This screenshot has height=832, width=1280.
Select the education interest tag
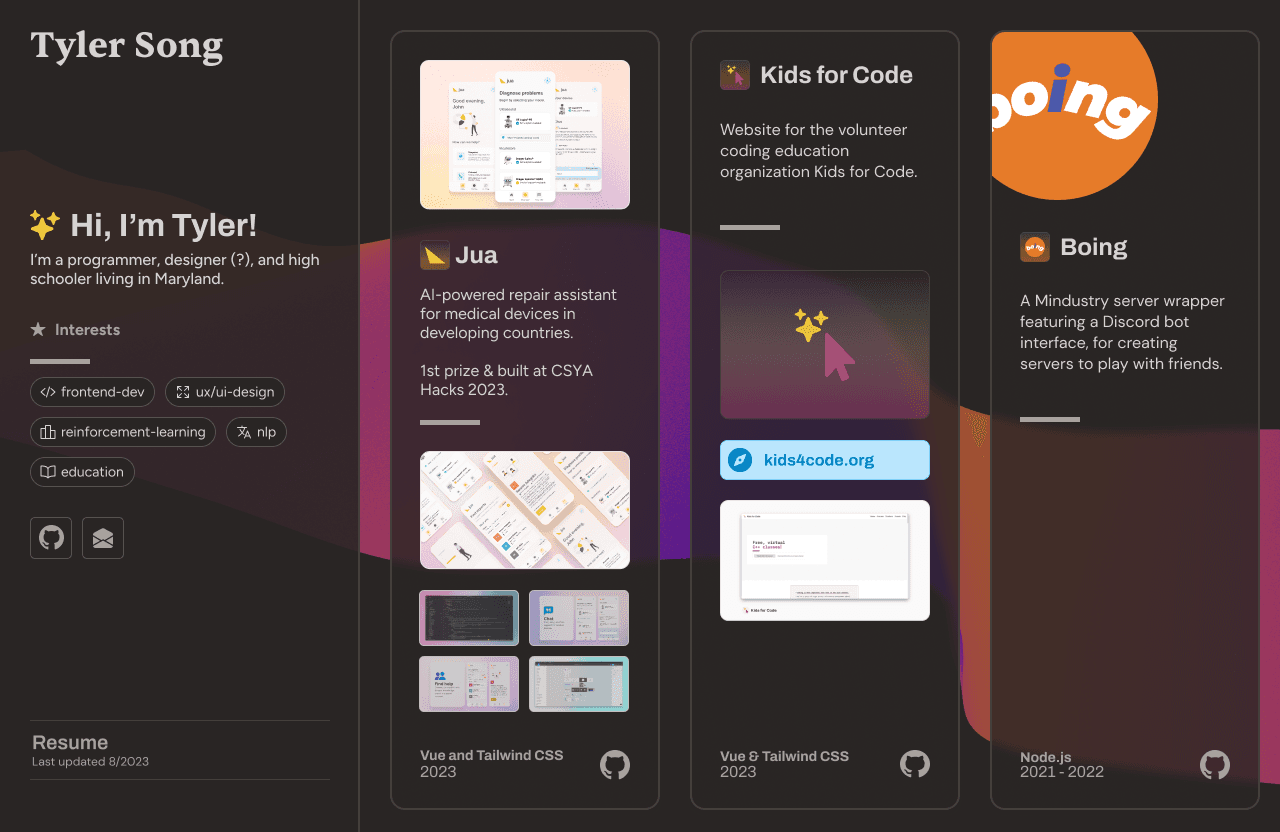click(x=82, y=472)
